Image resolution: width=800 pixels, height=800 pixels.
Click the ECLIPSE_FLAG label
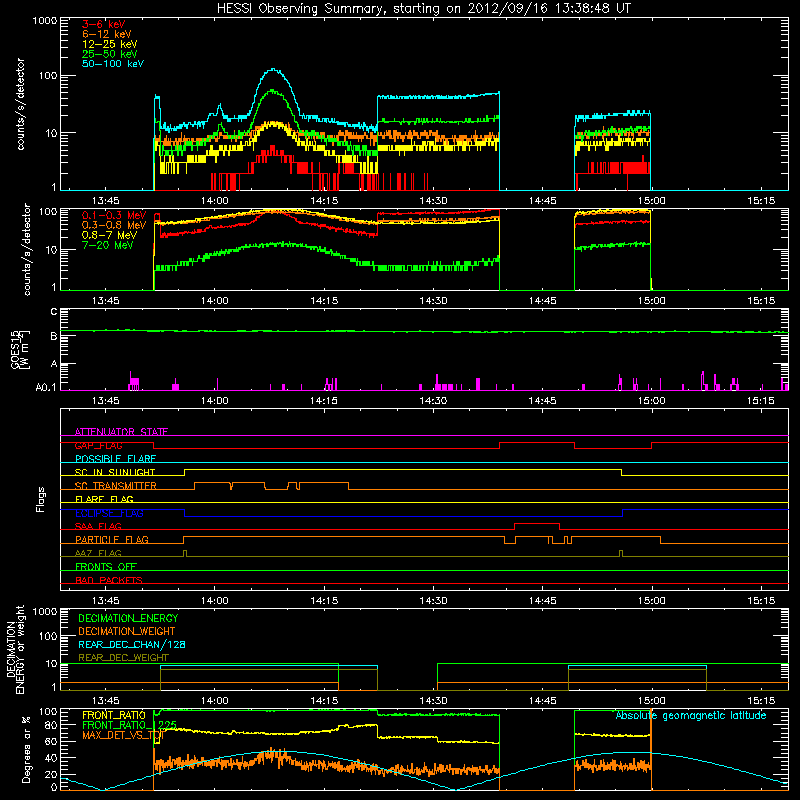point(109,513)
